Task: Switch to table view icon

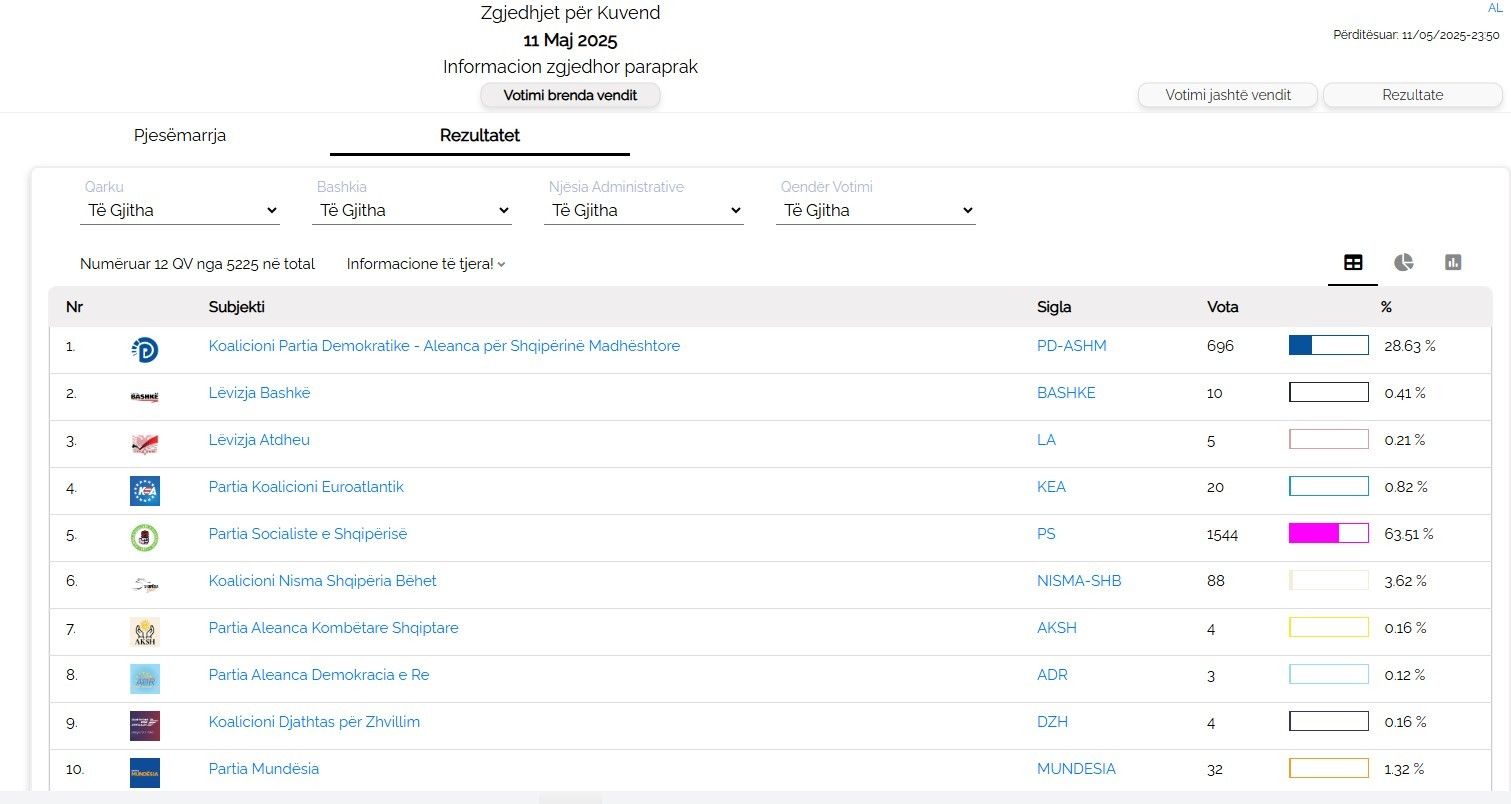Action: pyautogui.click(x=1352, y=263)
